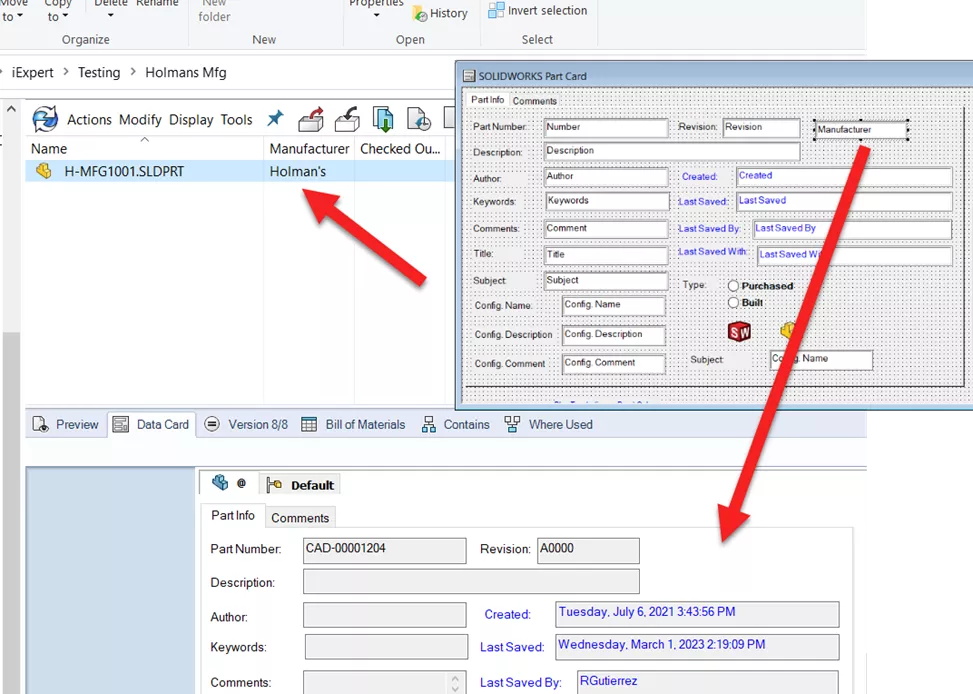Click the New folder button

[214, 11]
